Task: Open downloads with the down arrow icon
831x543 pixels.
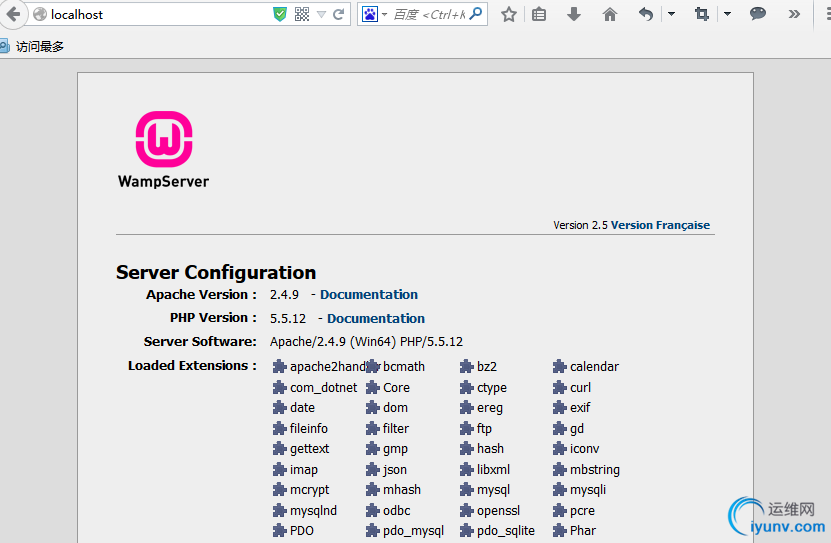Action: point(574,14)
